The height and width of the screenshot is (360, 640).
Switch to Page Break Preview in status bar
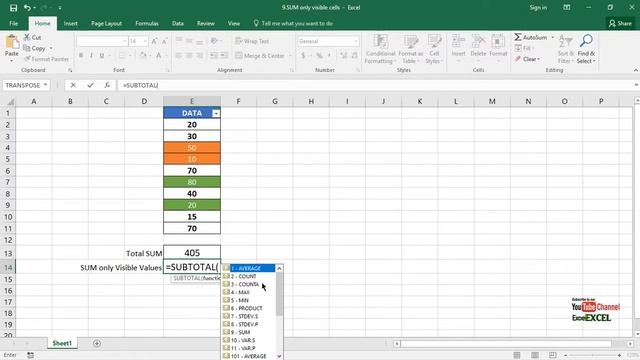pyautogui.click(x=553, y=355)
